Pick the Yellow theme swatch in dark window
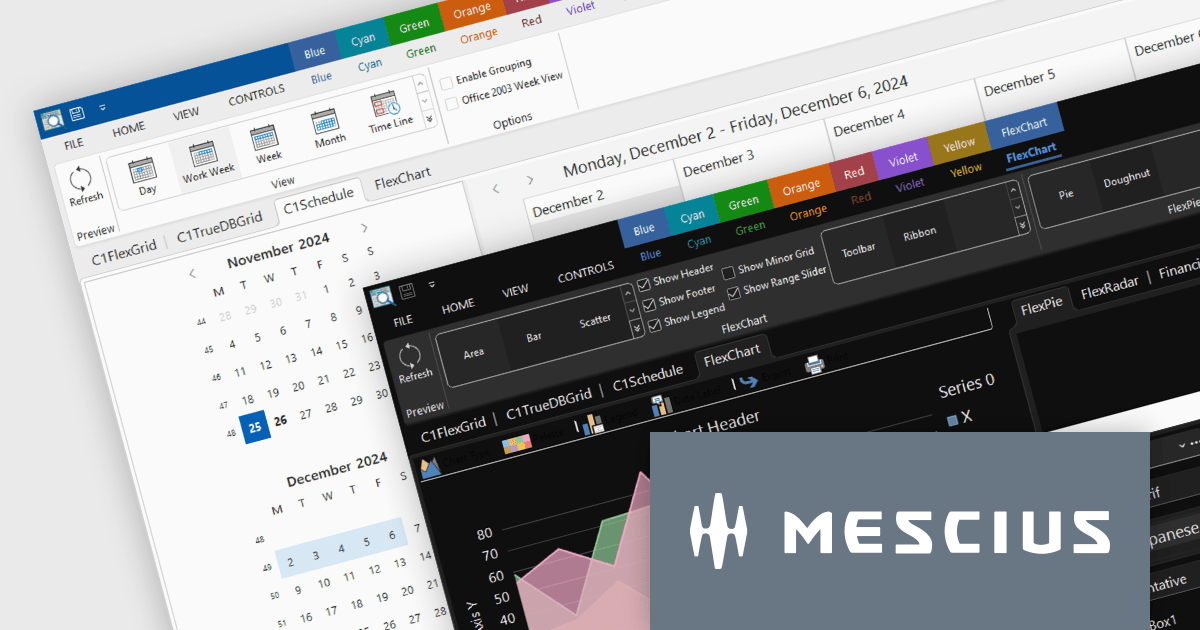The image size is (1200, 630). (958, 145)
